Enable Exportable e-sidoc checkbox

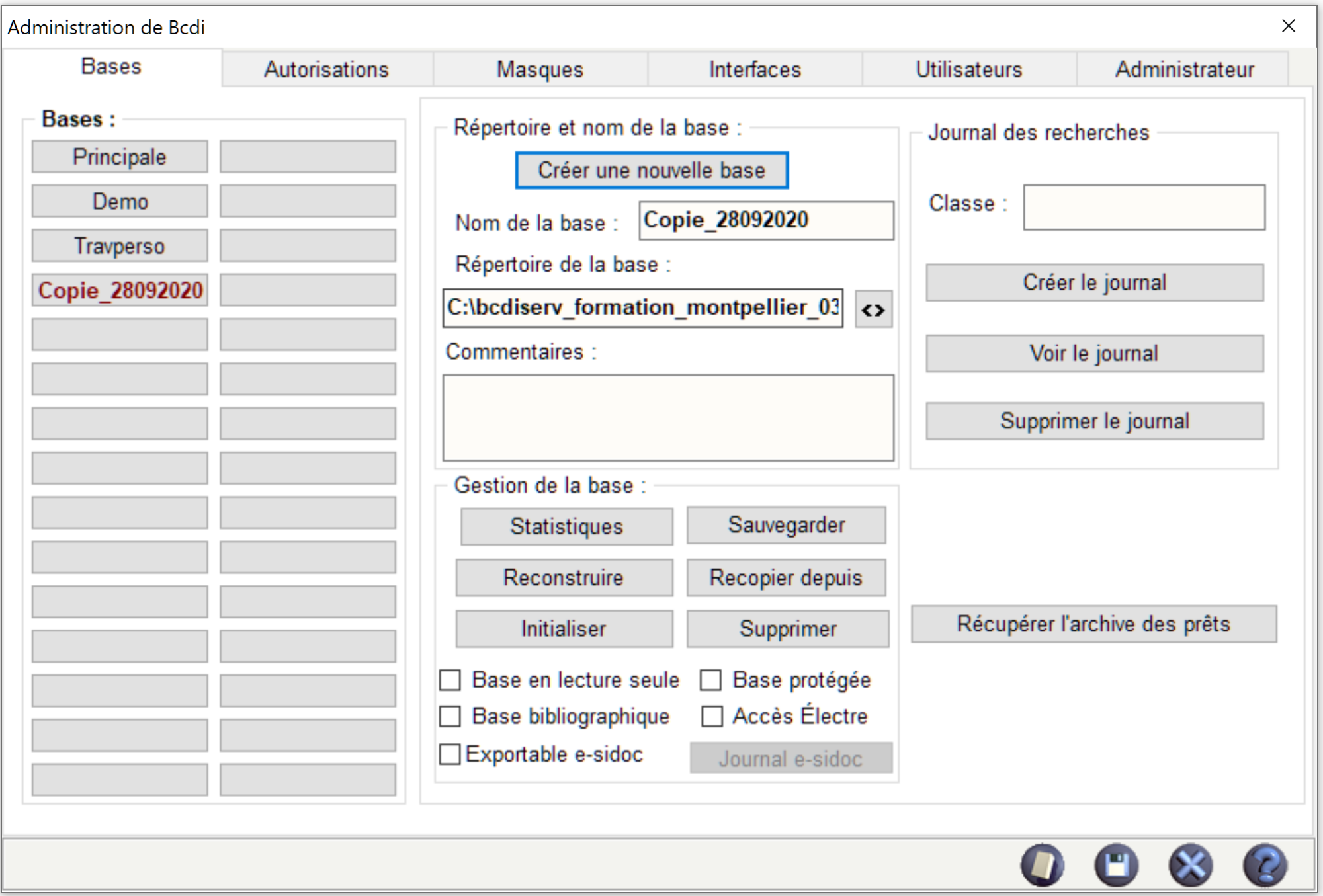(450, 754)
